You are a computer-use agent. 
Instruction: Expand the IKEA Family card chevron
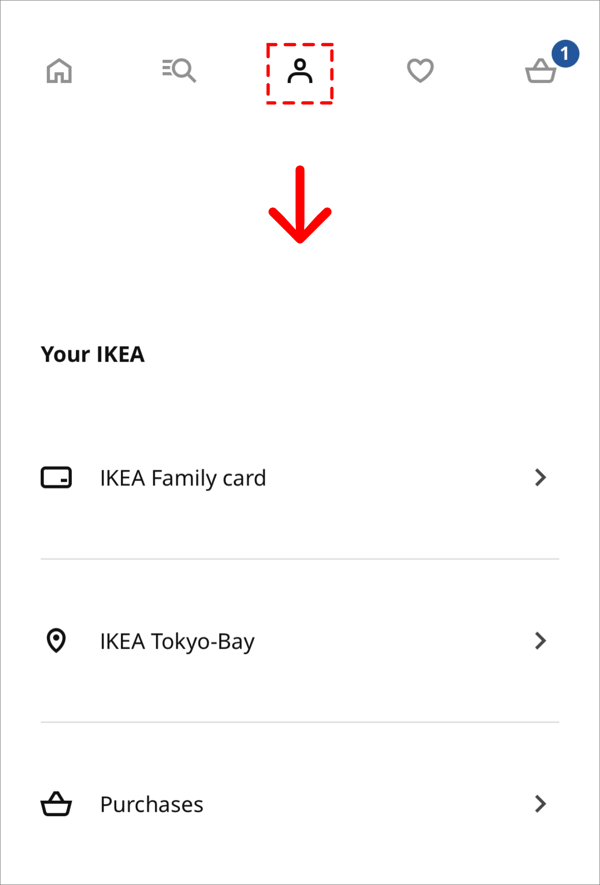[x=541, y=478]
